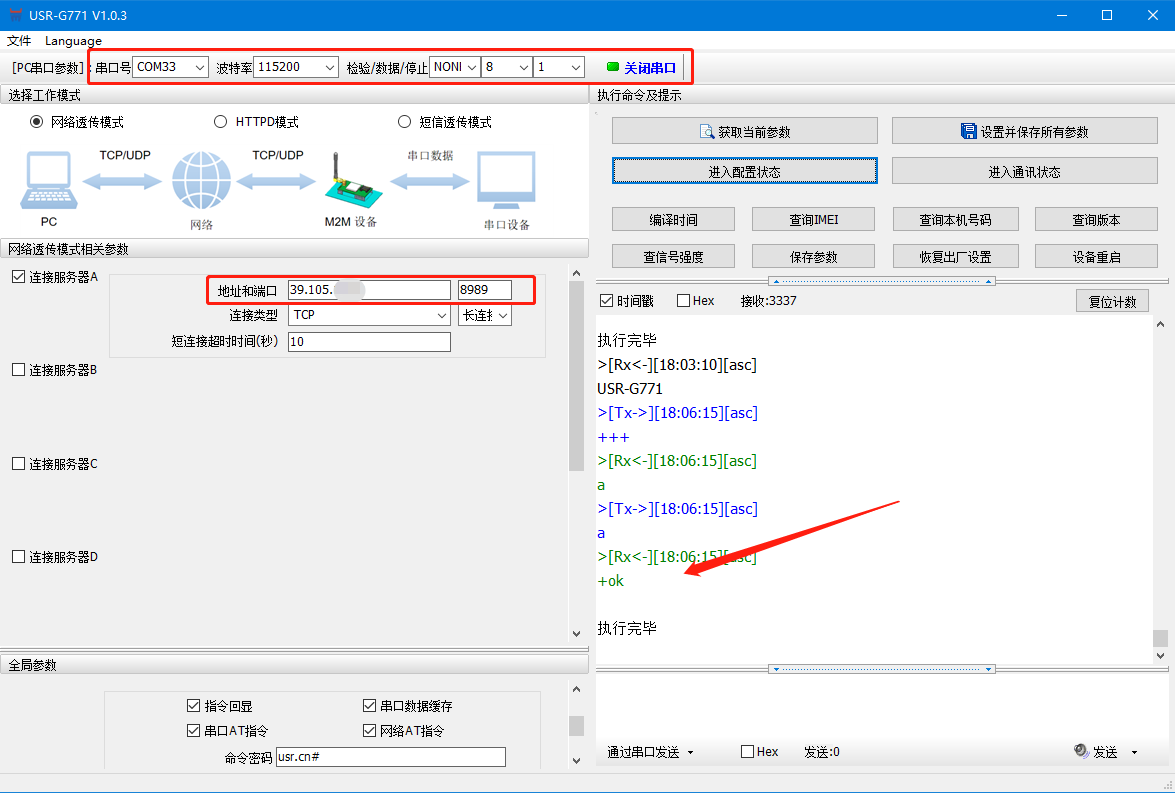The image size is (1175, 793).
Task: Enable the 连接服务器B checkbox
Action: pyautogui.click(x=18, y=370)
